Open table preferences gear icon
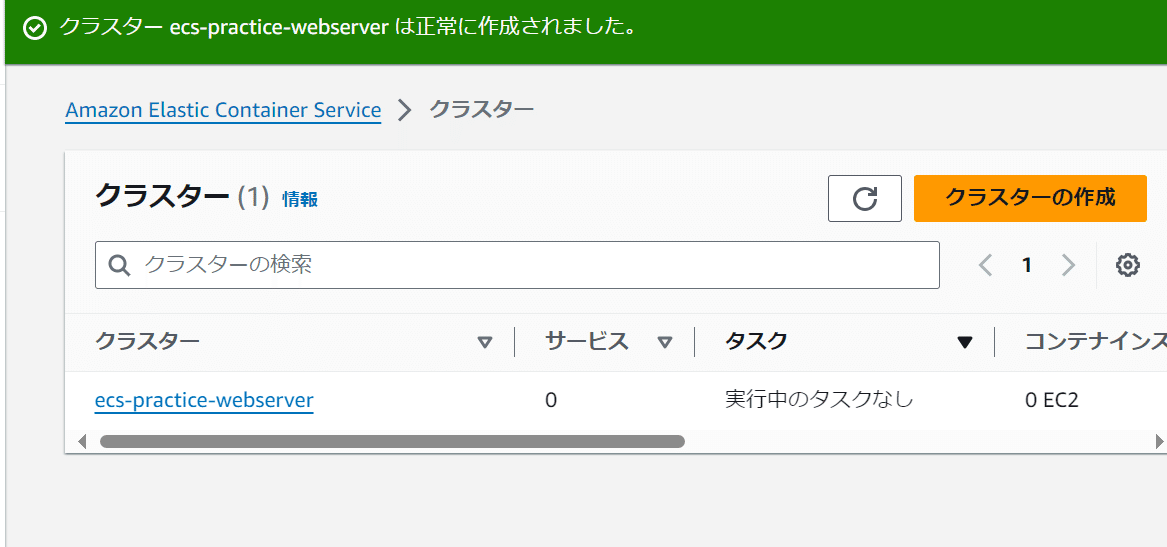Image resolution: width=1167 pixels, height=547 pixels. (1128, 265)
